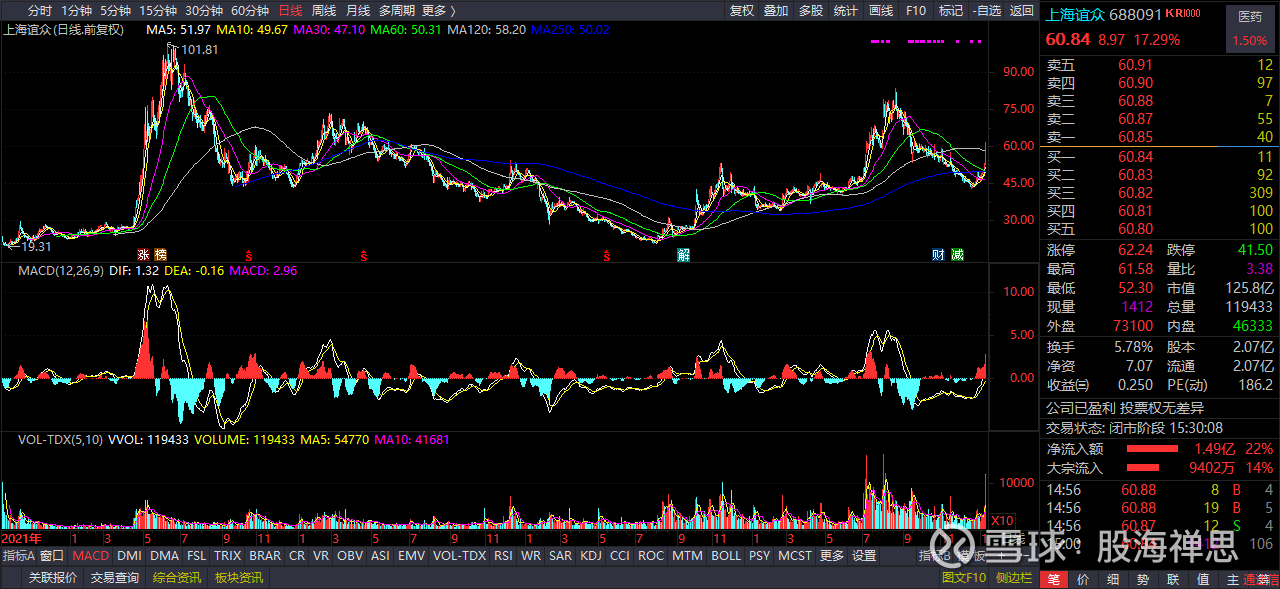This screenshot has width=1280, height=589.
Task: Toggle the 复权 price adjustment option
Action: tap(741, 11)
